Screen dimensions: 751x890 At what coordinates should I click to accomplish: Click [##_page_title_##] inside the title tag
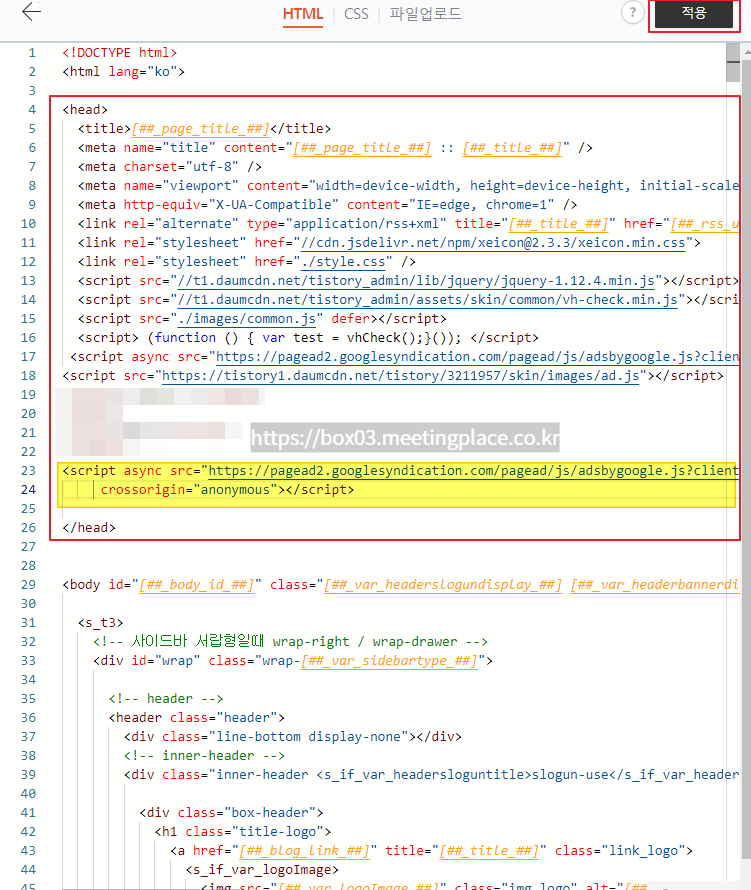pos(200,129)
